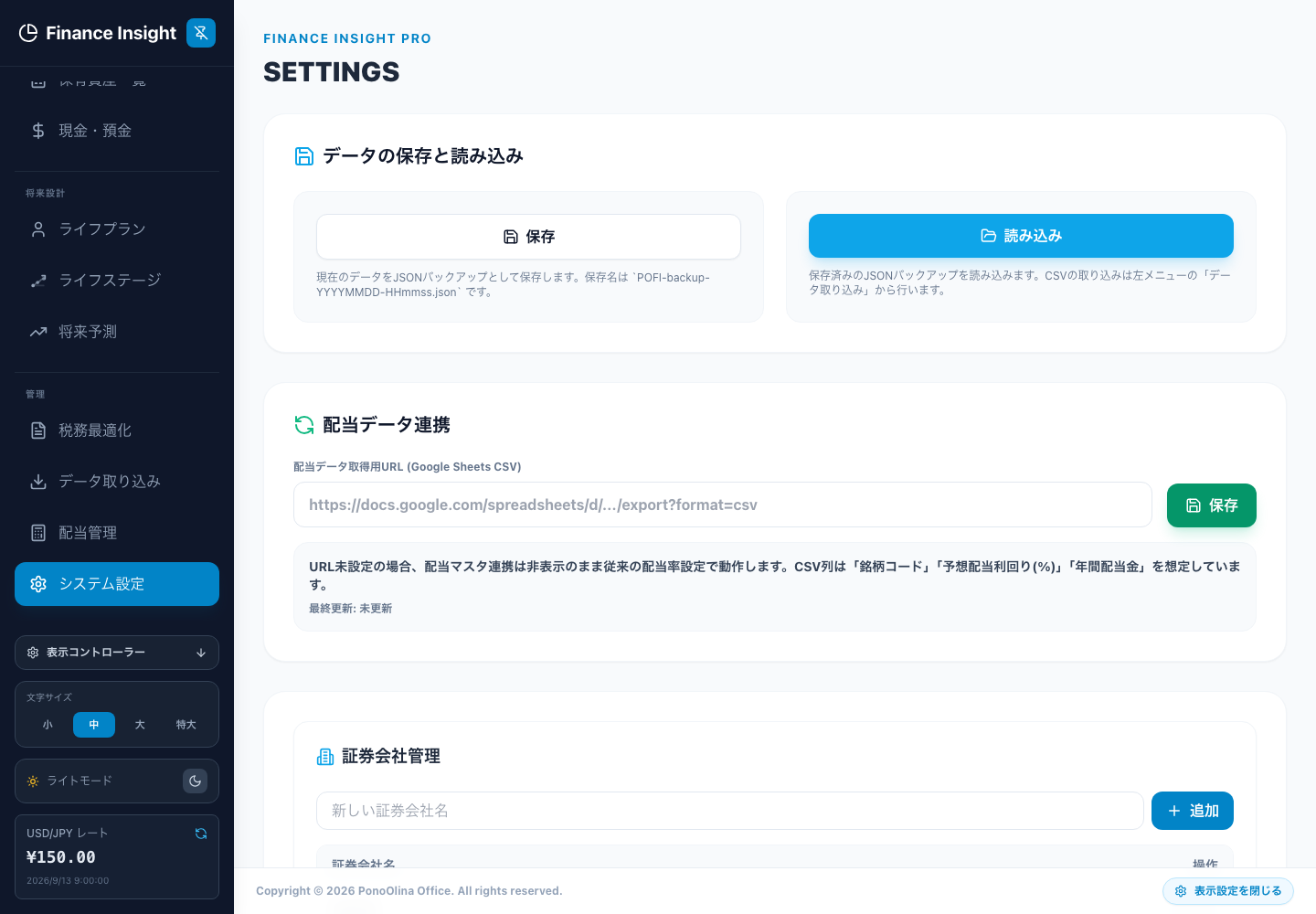Collapse the 表示コントローラー panel arrow
1316x914 pixels.
click(x=201, y=653)
